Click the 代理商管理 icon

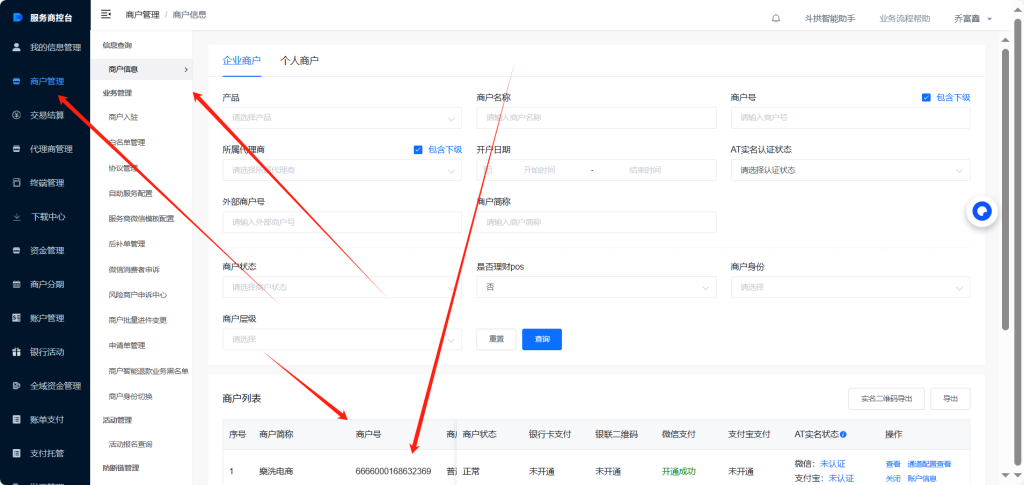tap(17, 149)
